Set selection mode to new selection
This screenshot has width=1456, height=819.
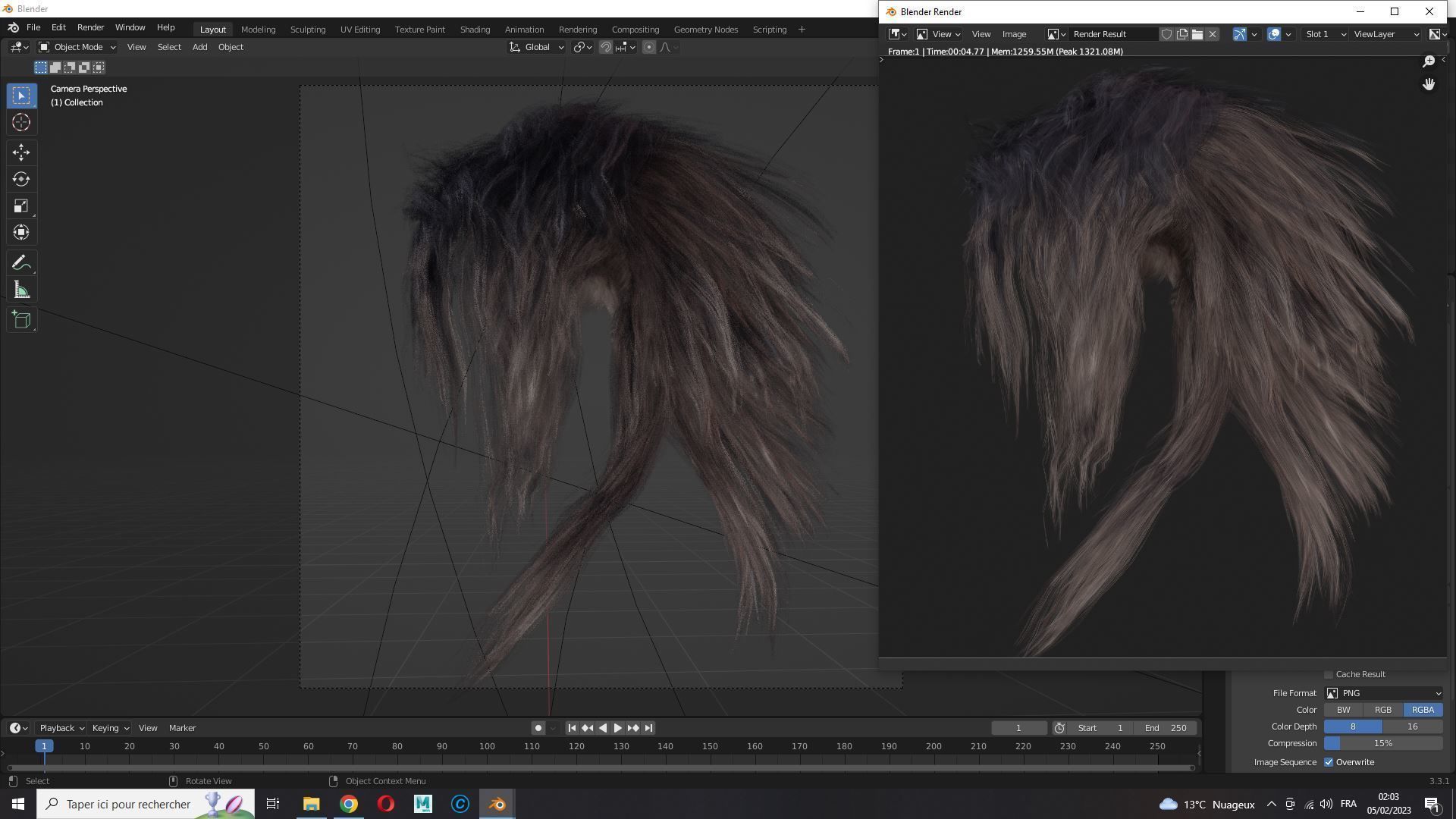click(41, 67)
